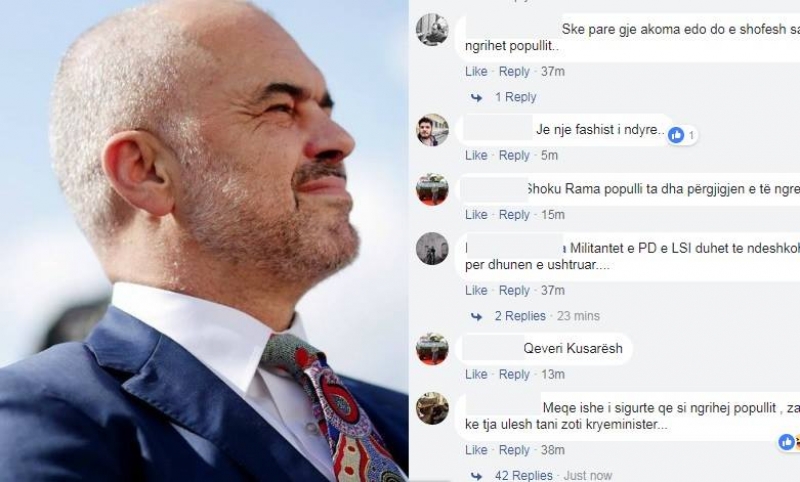The height and width of the screenshot is (482, 800).
Task: Like the 'Je nje fashist i ndyre' comment
Action: tap(476, 156)
